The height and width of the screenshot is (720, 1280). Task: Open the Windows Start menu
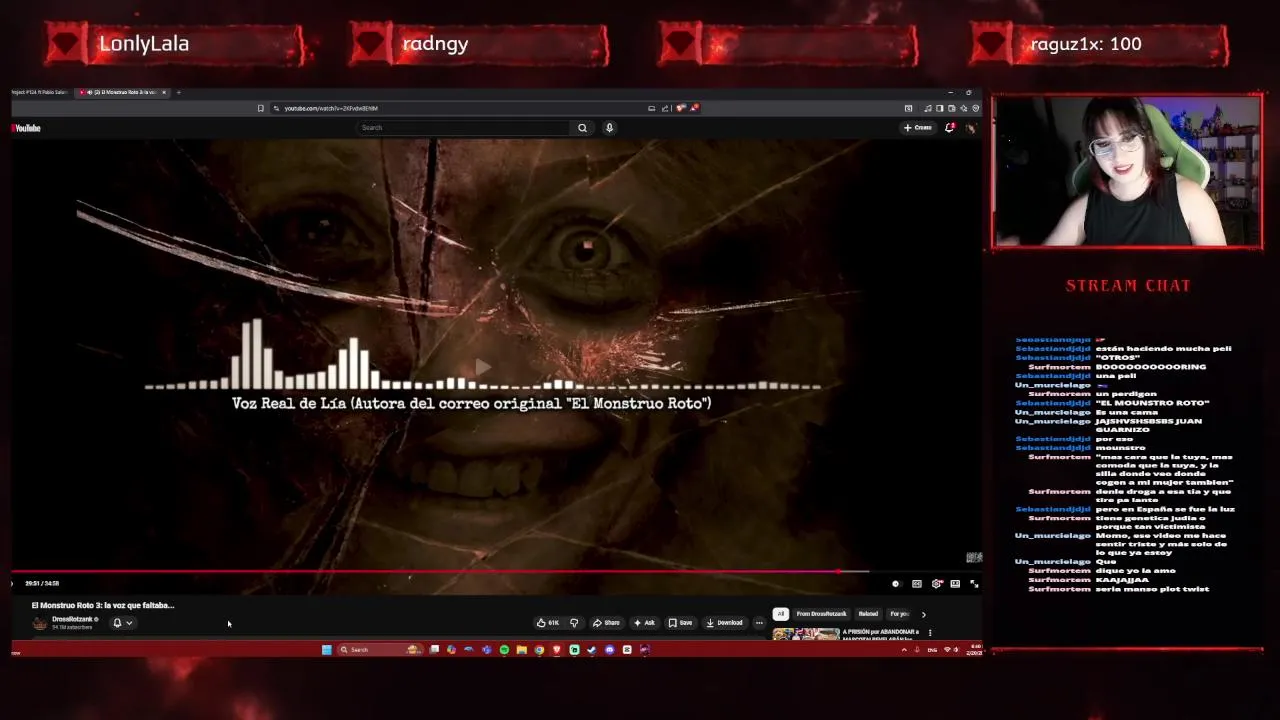click(x=326, y=650)
